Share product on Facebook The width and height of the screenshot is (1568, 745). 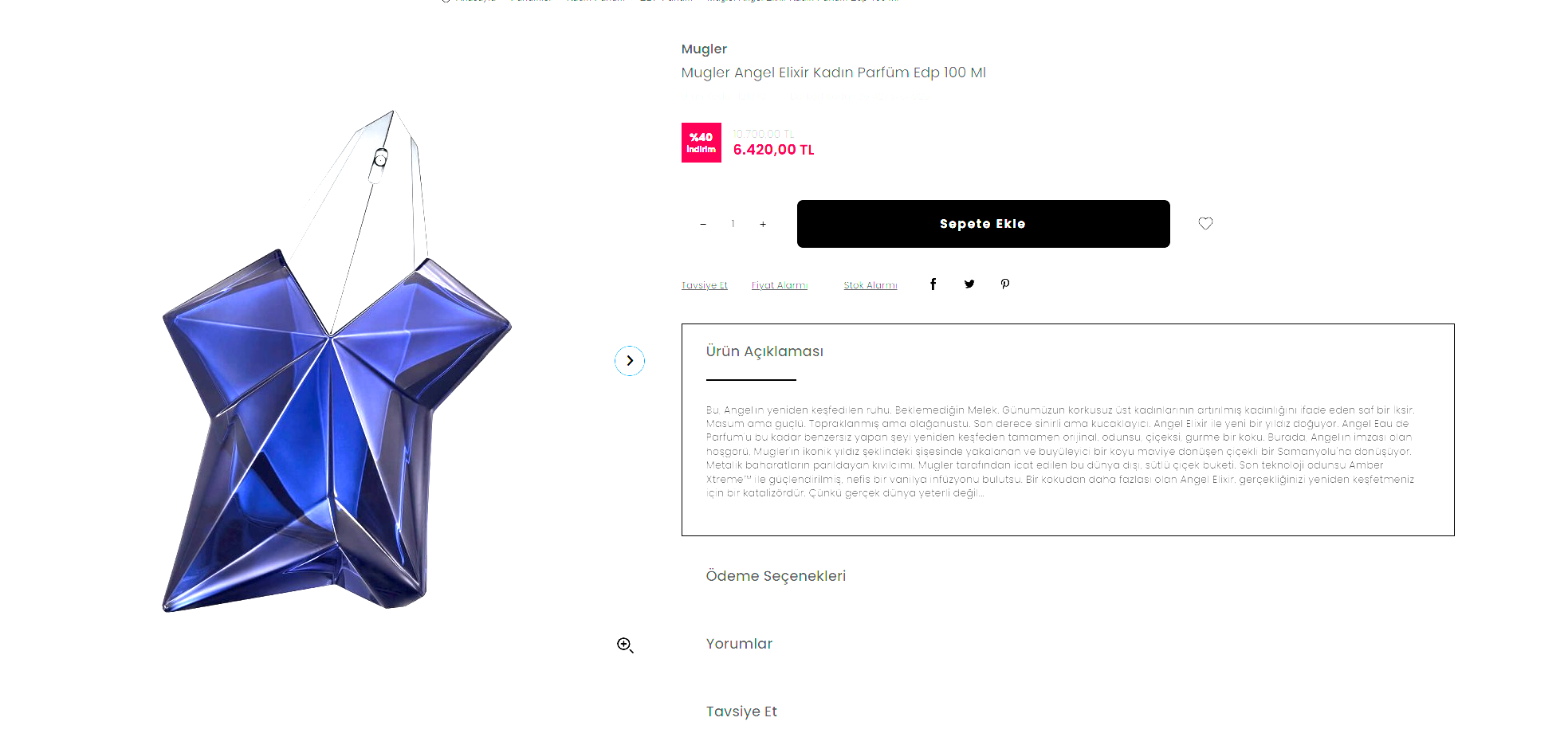point(933,284)
